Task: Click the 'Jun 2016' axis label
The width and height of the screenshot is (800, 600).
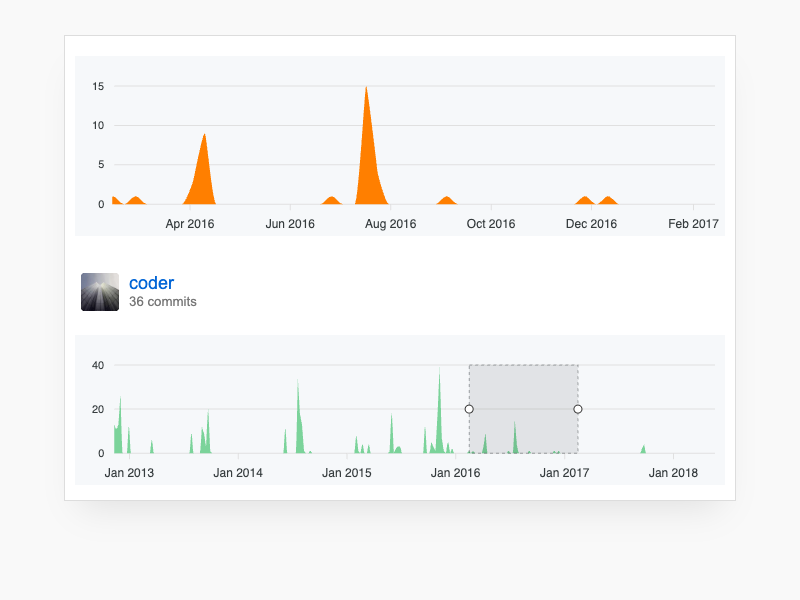Action: (290, 223)
